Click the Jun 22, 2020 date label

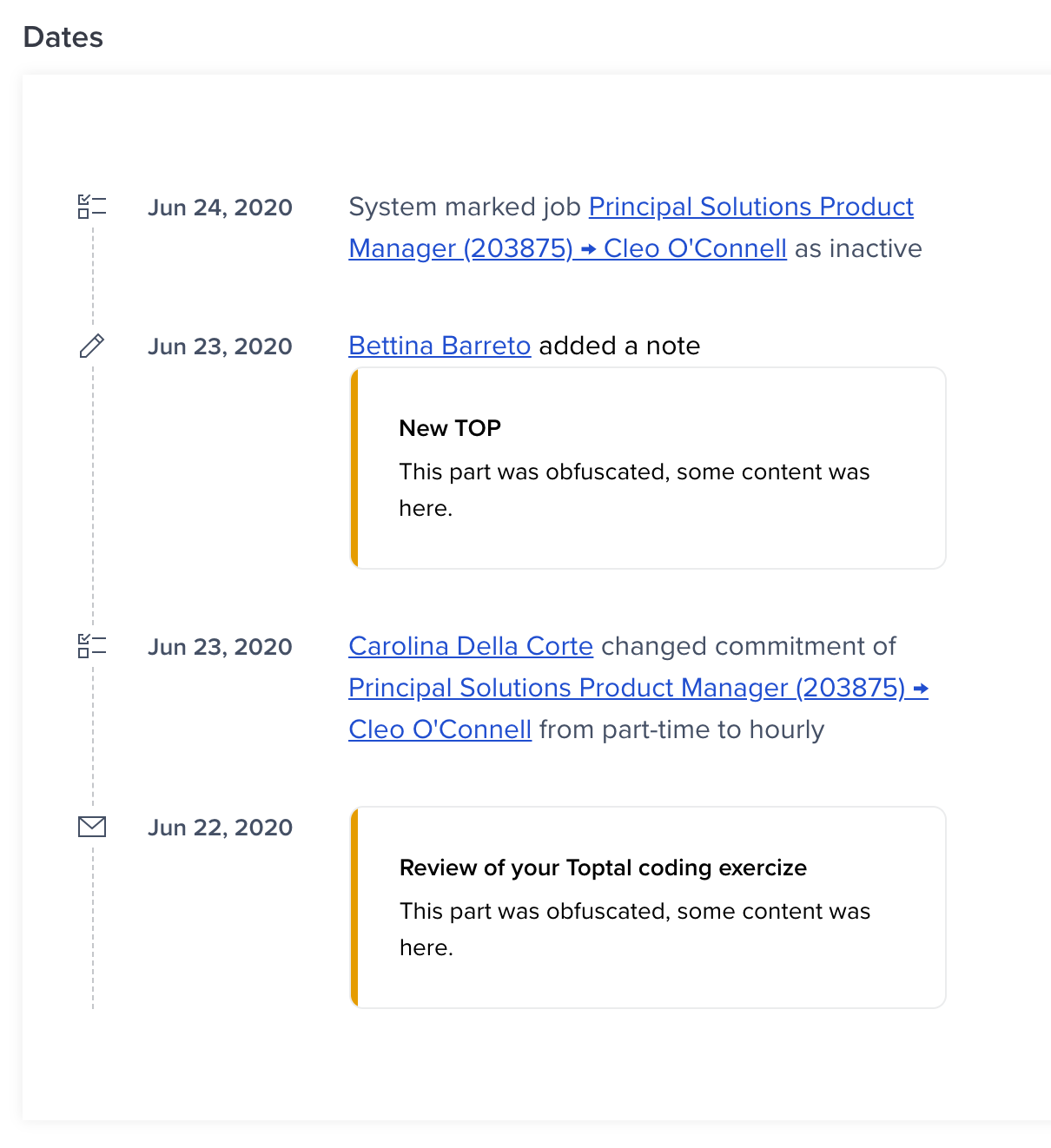click(221, 828)
